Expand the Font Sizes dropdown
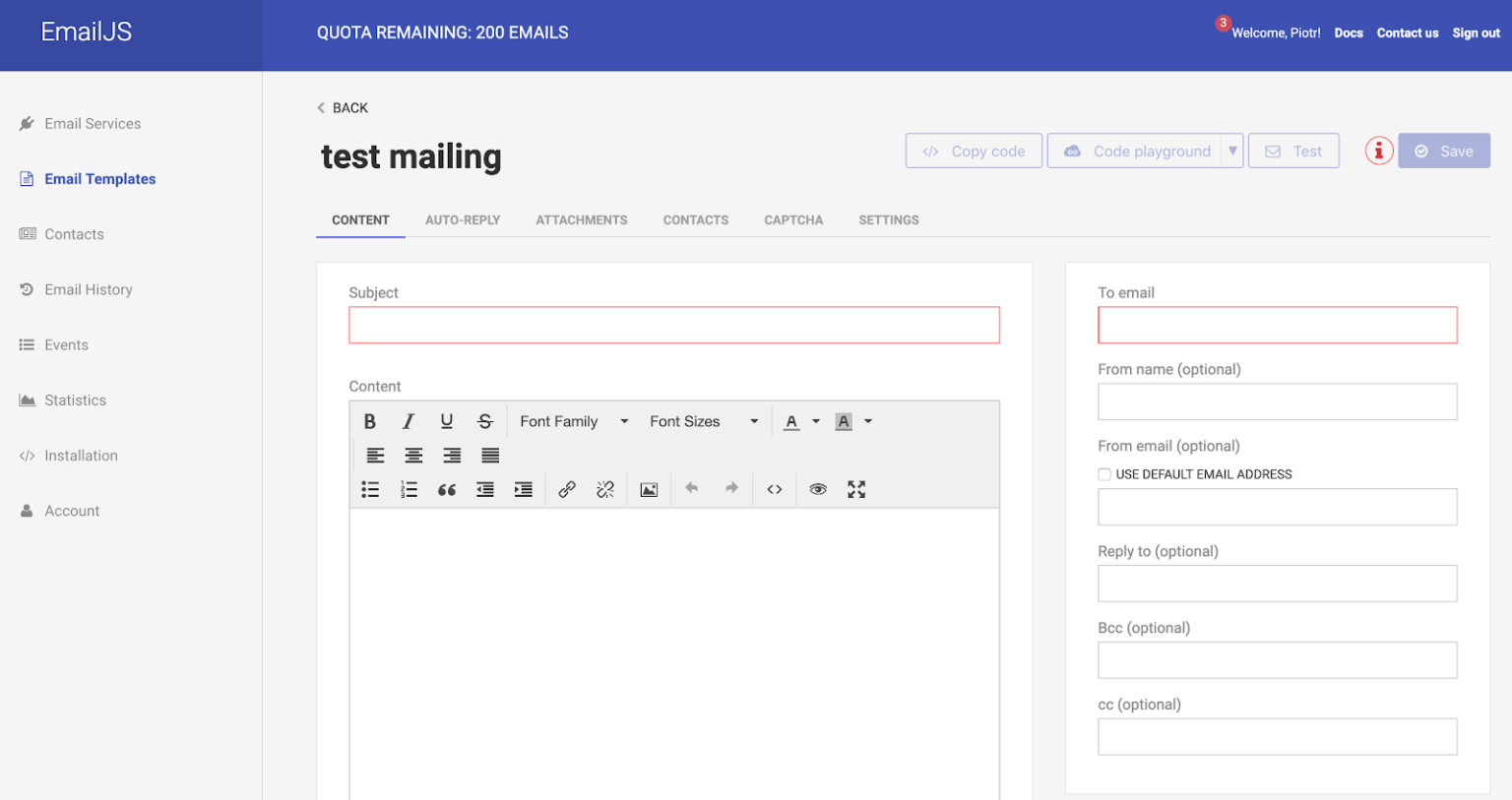The height and width of the screenshot is (800, 1512). 703,421
